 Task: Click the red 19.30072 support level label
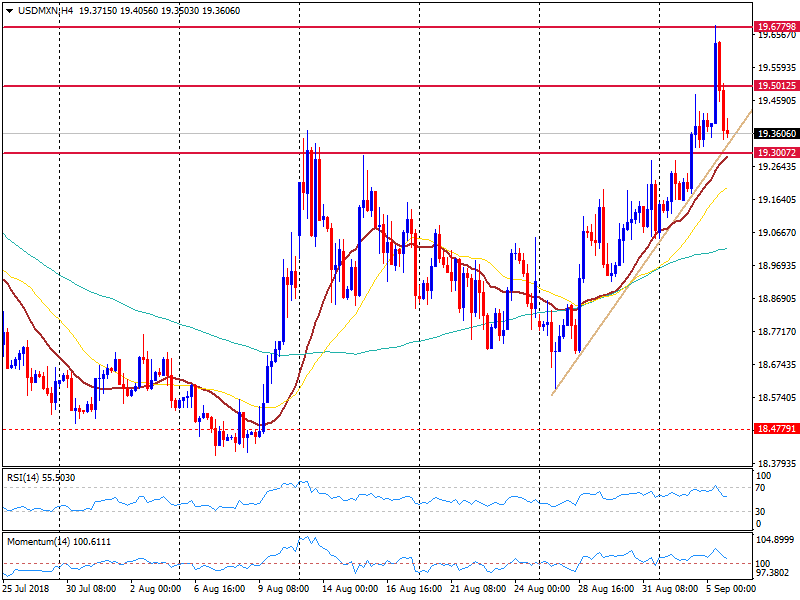pyautogui.click(x=776, y=153)
